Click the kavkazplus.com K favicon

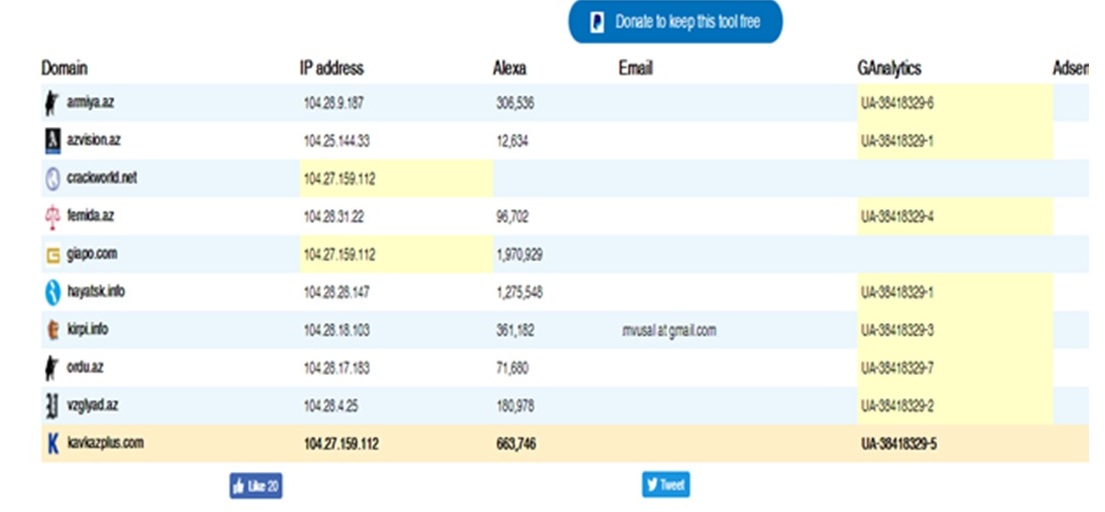click(53, 444)
